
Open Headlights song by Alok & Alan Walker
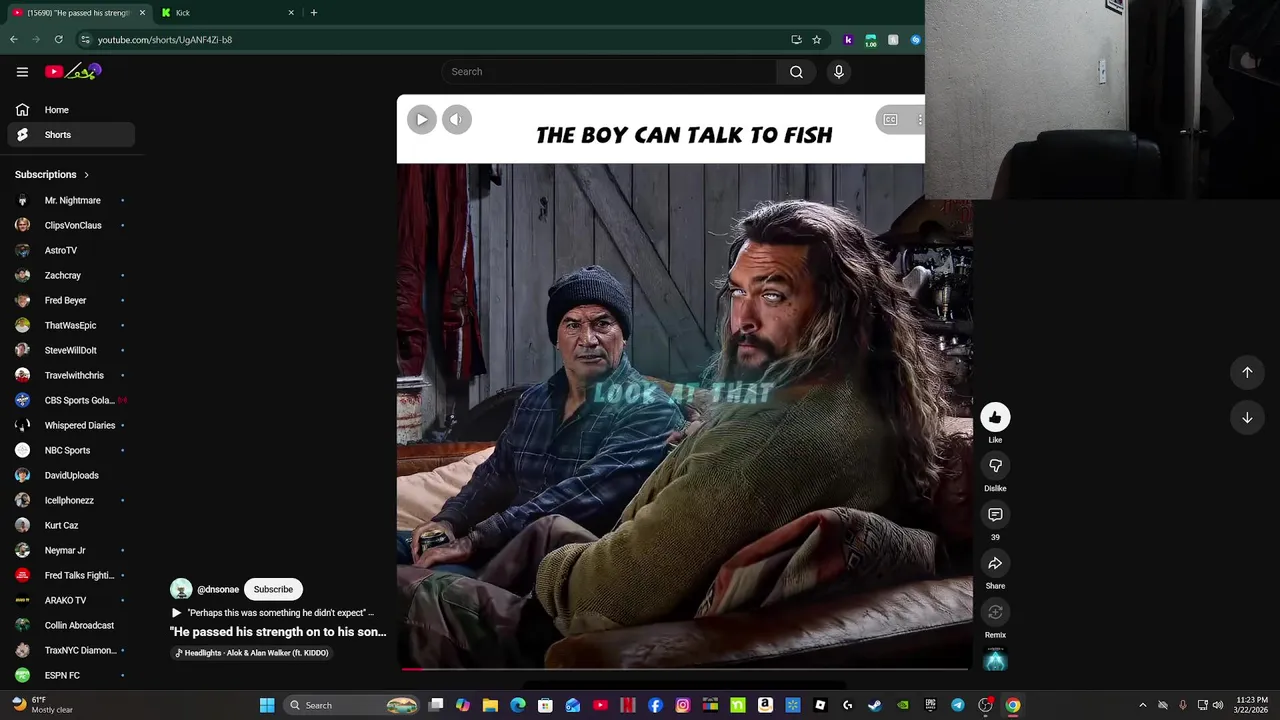click(252, 653)
